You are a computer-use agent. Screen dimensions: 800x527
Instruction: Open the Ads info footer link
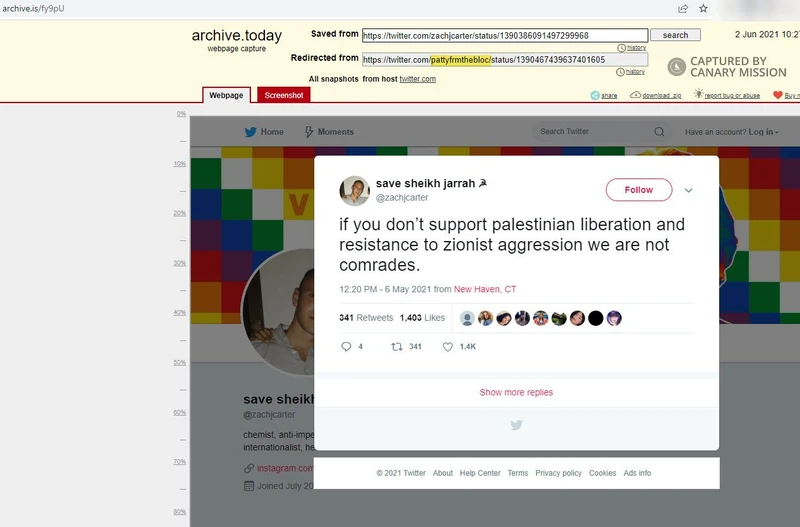637,473
